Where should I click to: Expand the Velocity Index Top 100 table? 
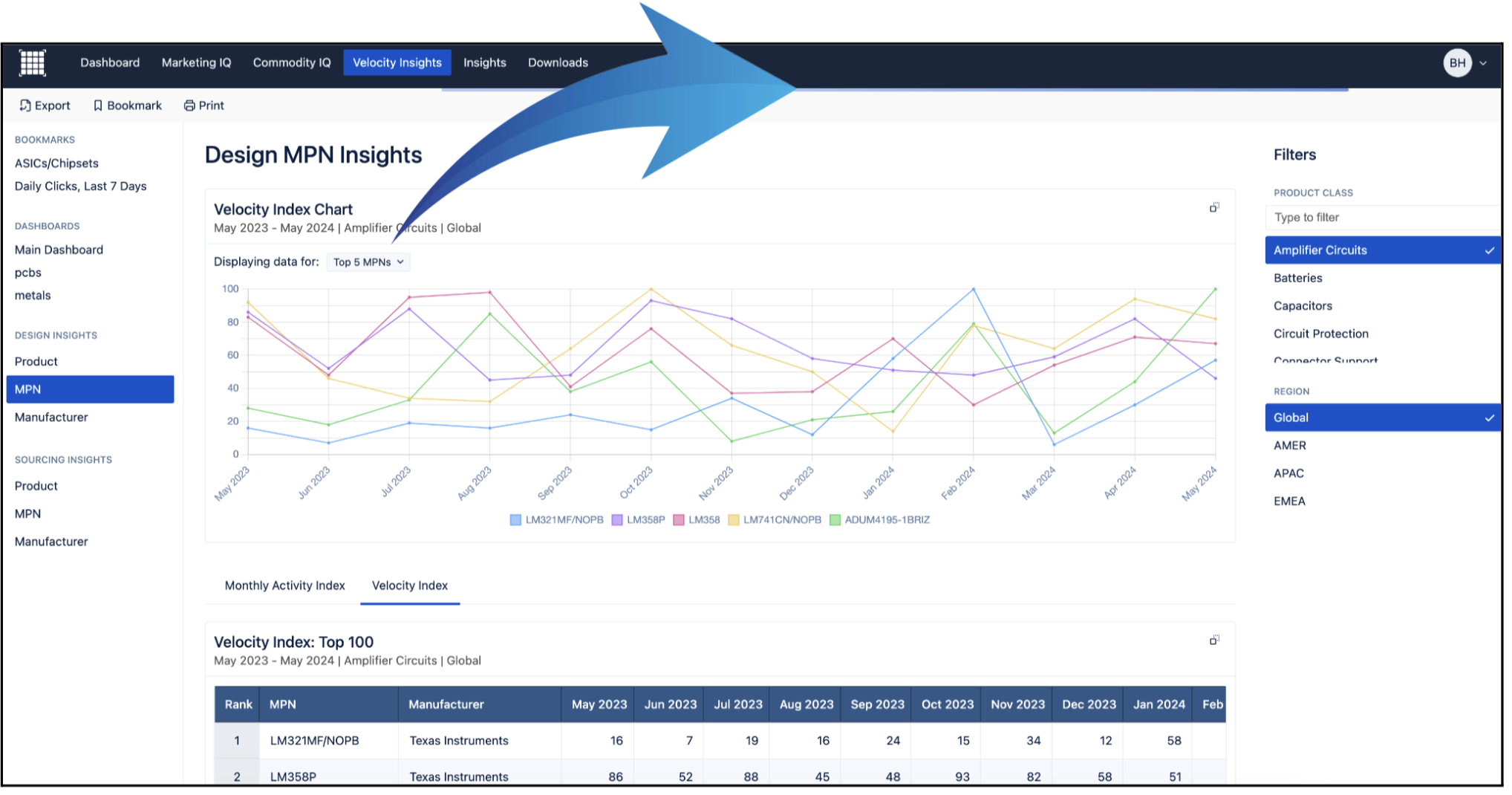coord(1213,640)
